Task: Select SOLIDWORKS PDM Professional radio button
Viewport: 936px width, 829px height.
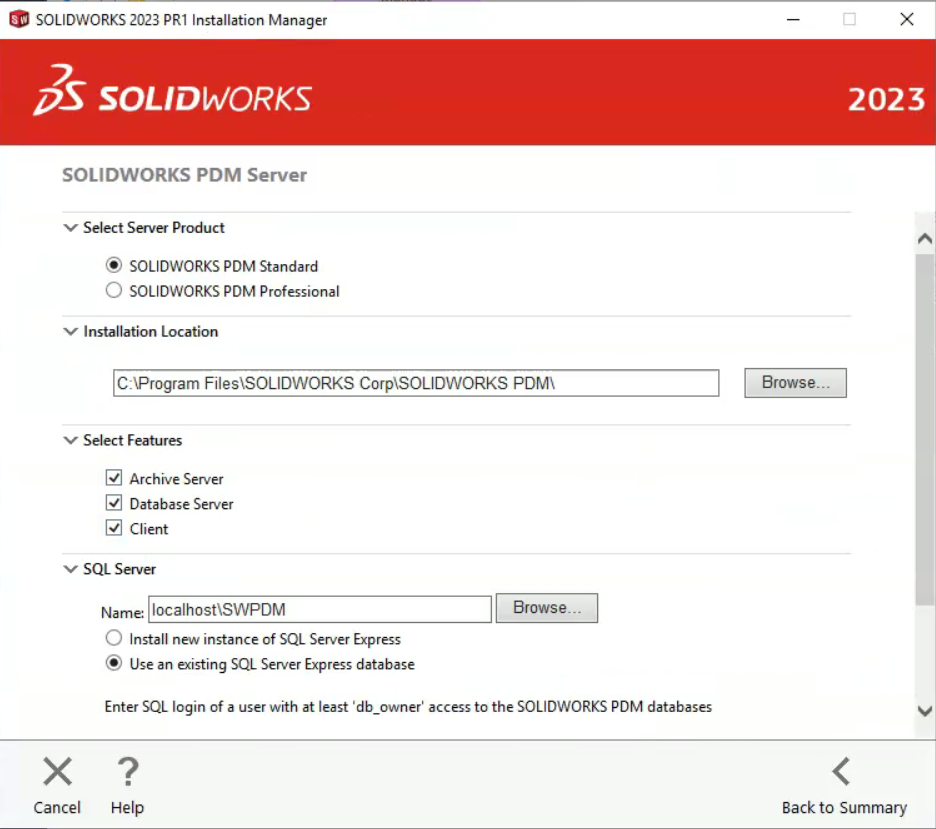Action: click(113, 291)
